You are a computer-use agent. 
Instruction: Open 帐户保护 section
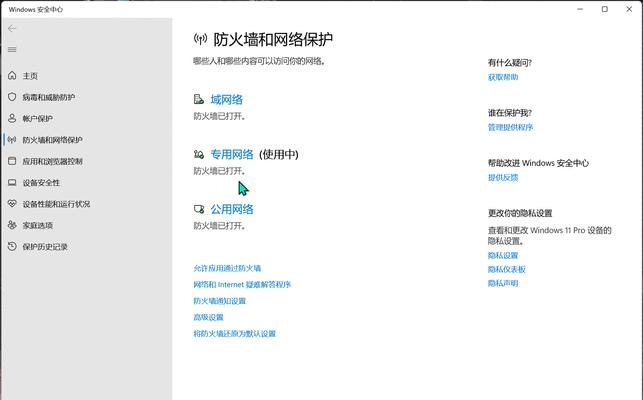[x=38, y=119]
